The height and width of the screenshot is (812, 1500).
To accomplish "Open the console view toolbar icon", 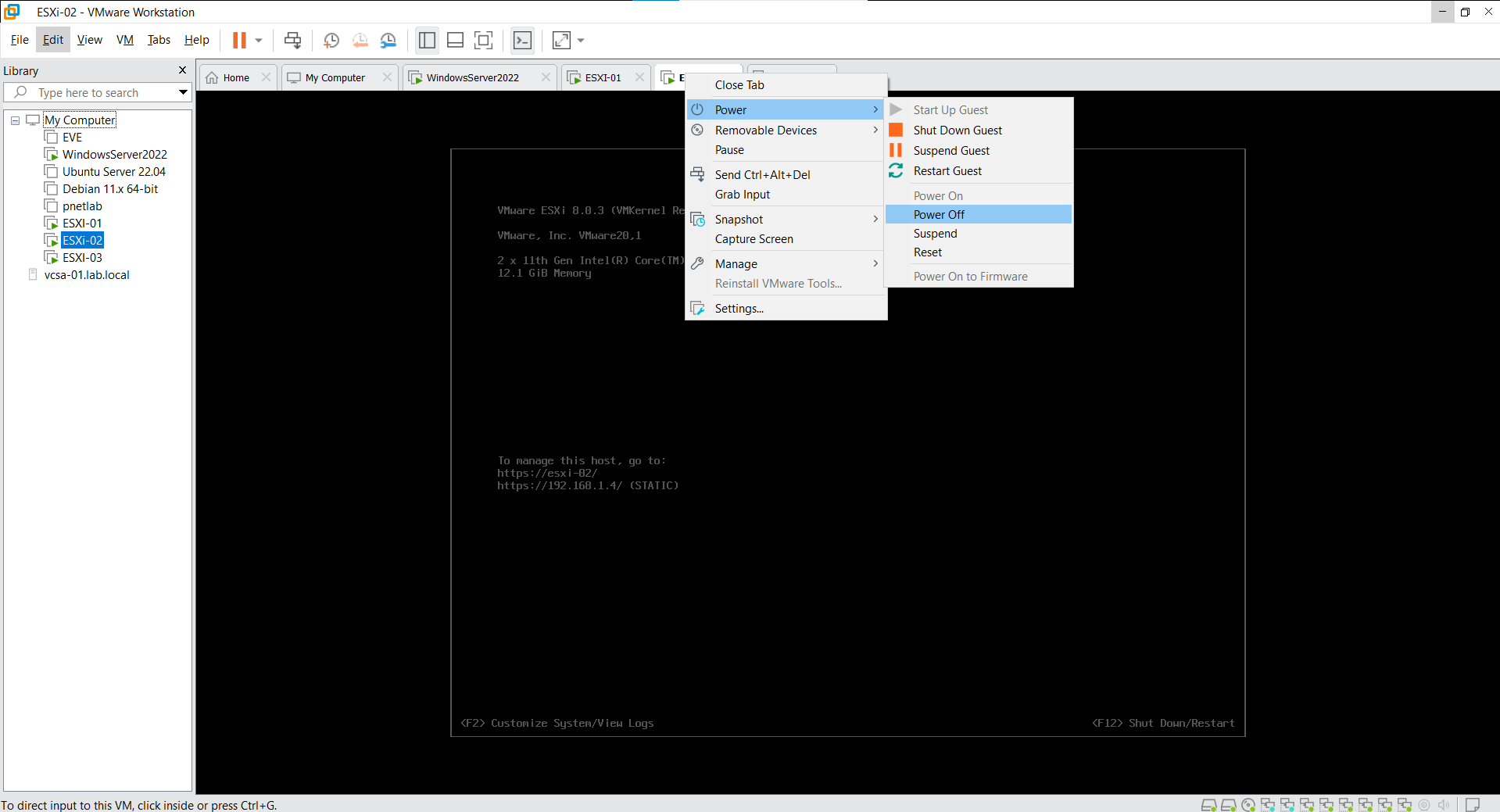I will [x=522, y=40].
